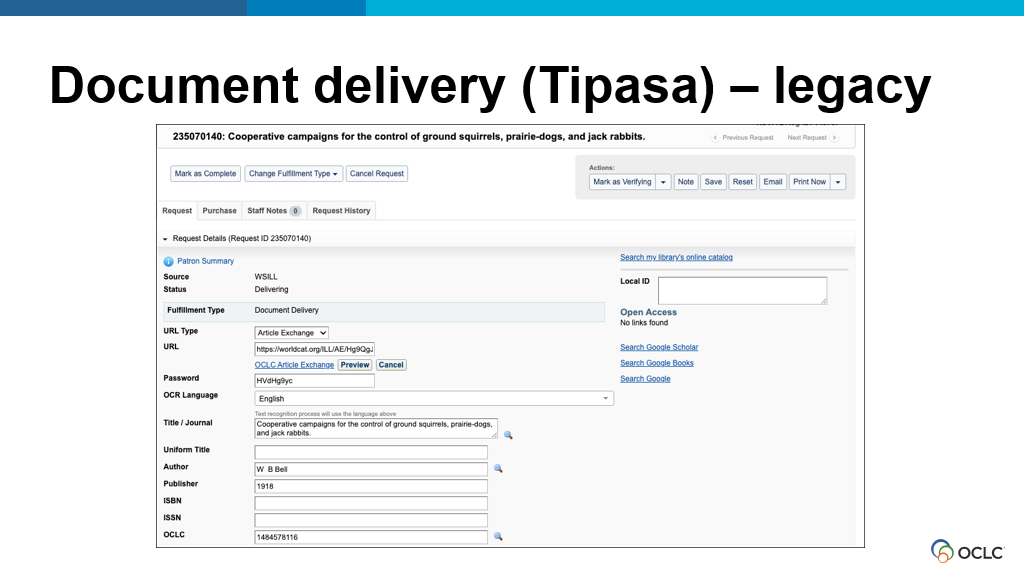
Task: Open dropdown arrow next to Mark as Verifying
Action: coord(663,182)
